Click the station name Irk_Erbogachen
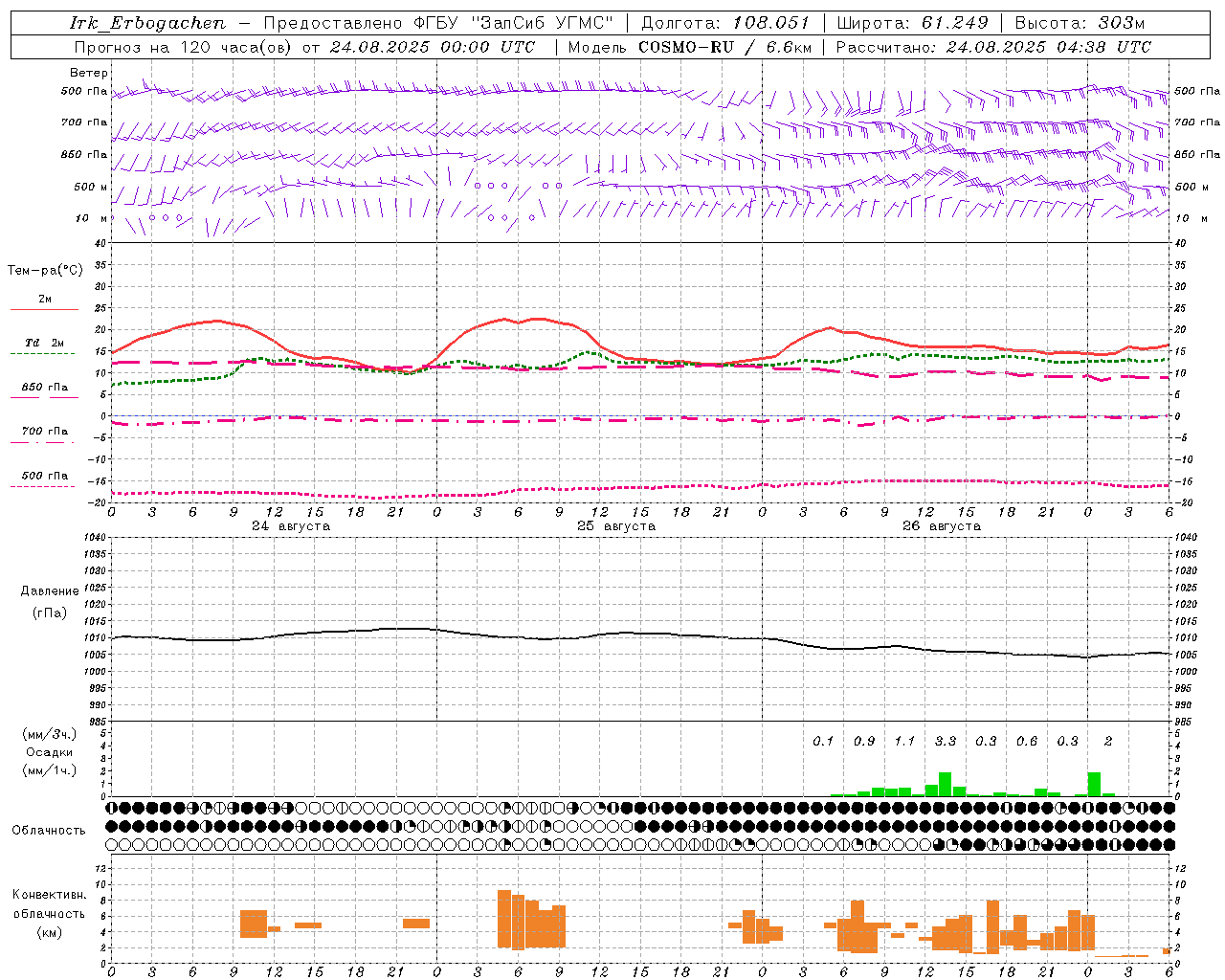The height and width of the screenshot is (980, 1225). tap(147, 23)
